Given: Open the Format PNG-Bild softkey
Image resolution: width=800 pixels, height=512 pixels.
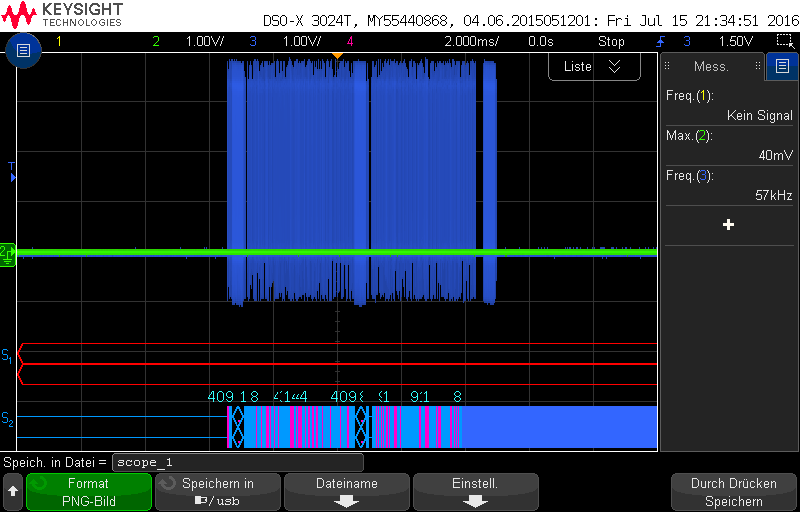Looking at the screenshot, I should pos(89,491).
